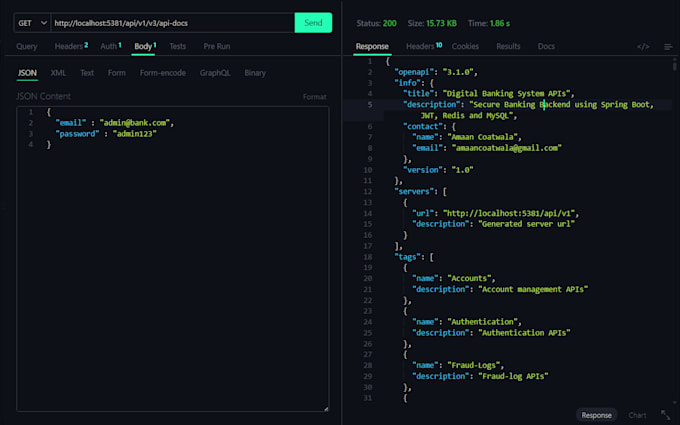Click the "version" key on line 10
The height and width of the screenshot is (425, 680).
coord(423,170)
